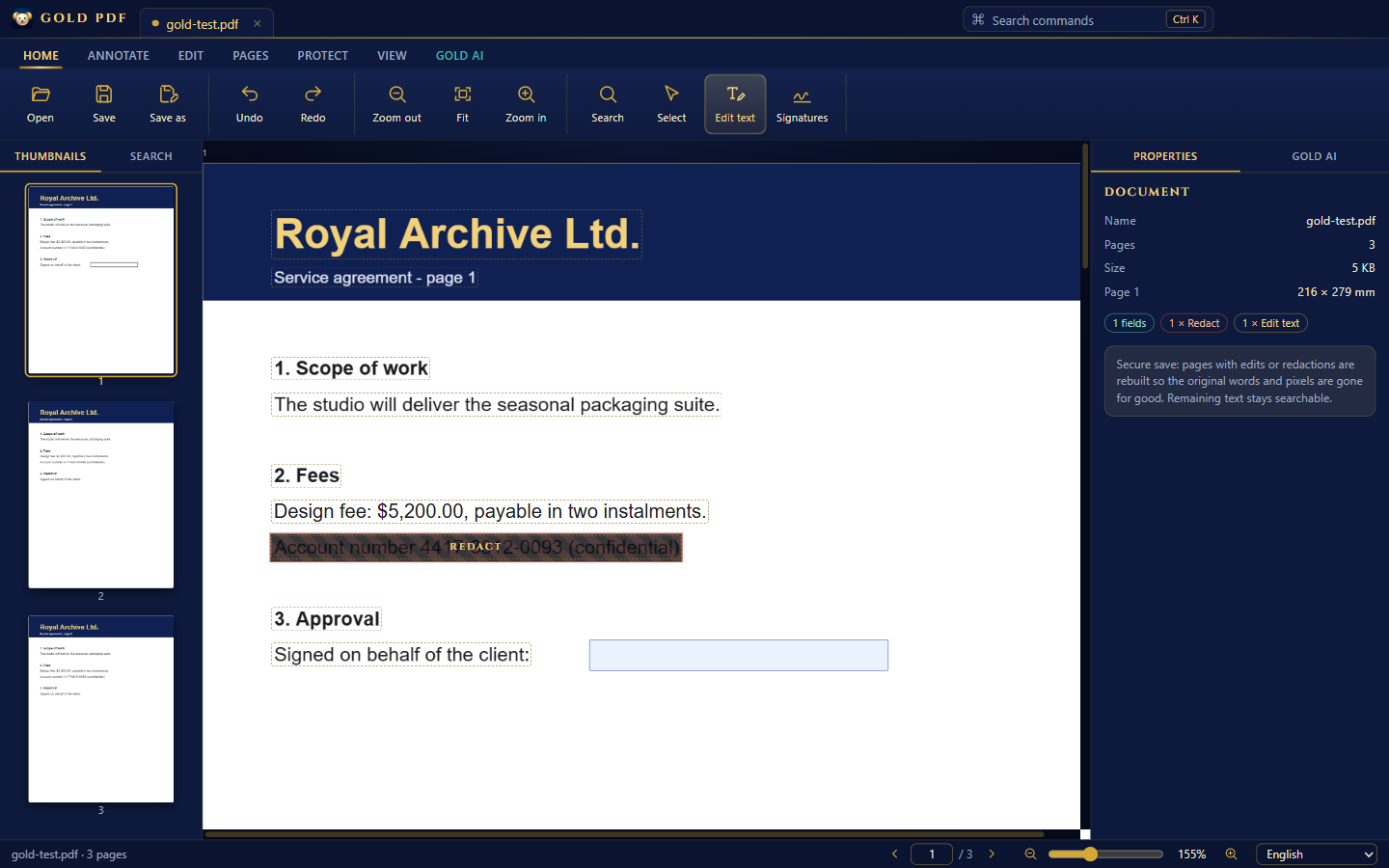Switch sidebar to the SEARCH tab

(x=151, y=156)
